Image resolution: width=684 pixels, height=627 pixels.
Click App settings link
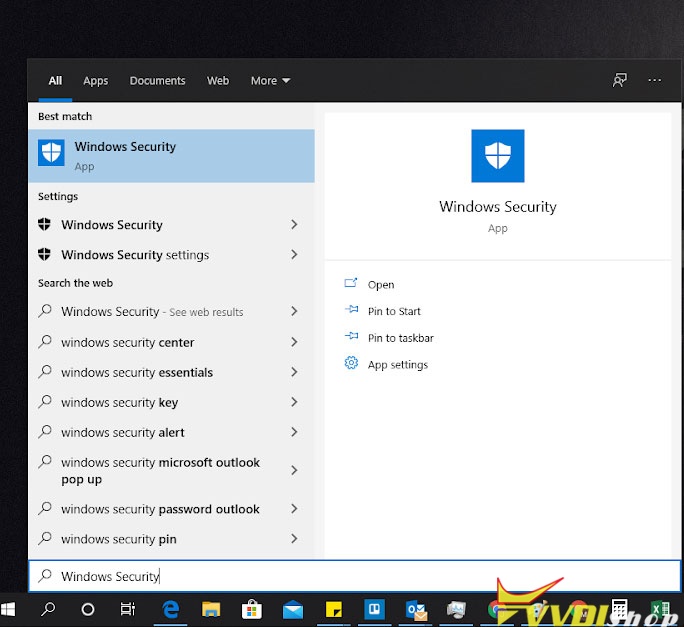pyautogui.click(x=398, y=364)
